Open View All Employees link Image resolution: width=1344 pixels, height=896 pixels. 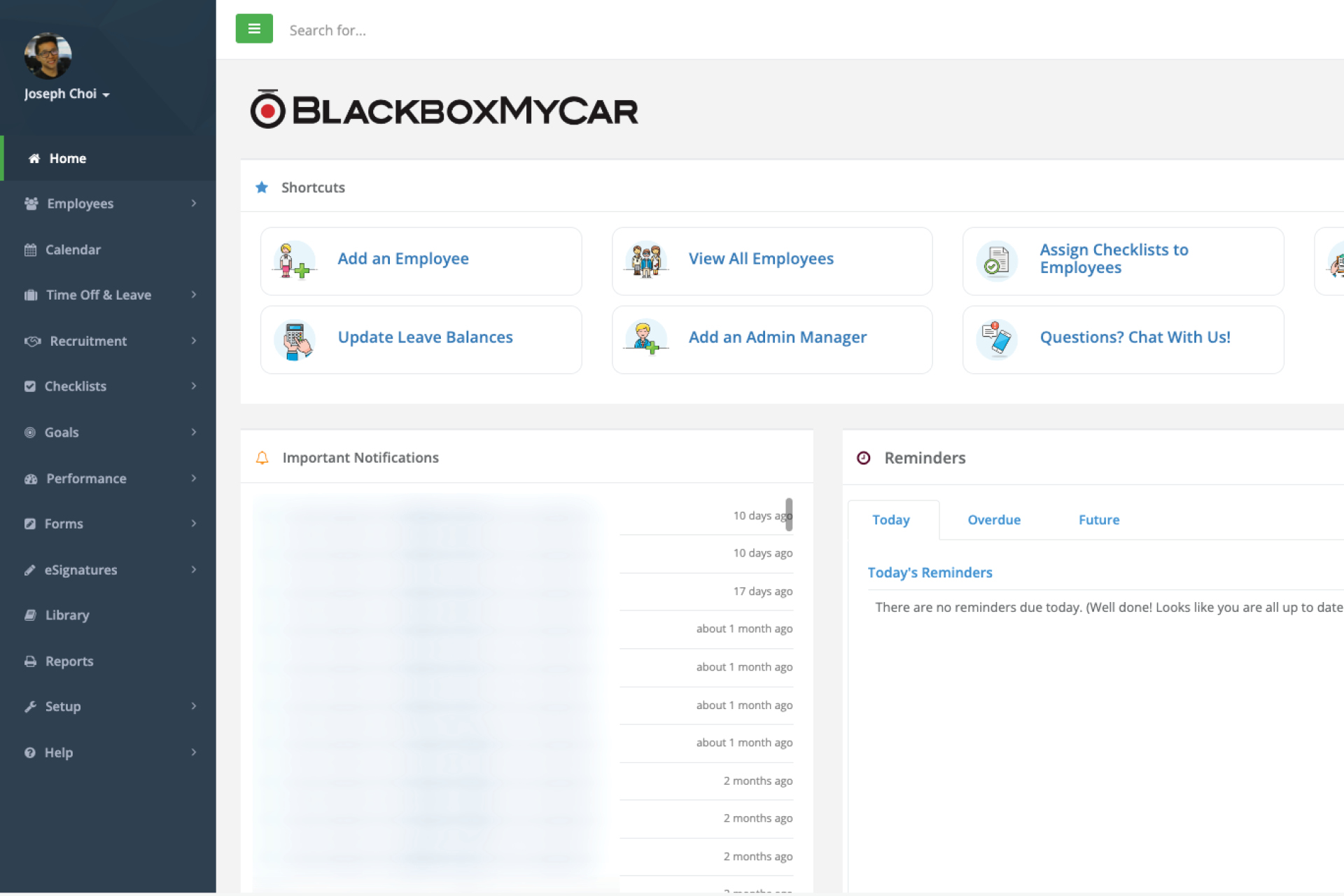pyautogui.click(x=761, y=259)
